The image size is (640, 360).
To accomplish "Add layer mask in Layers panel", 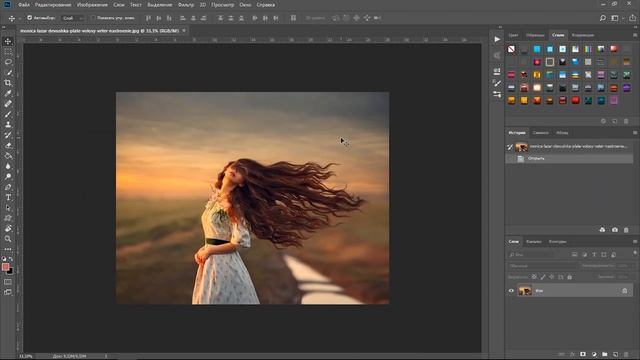I will [x=583, y=354].
